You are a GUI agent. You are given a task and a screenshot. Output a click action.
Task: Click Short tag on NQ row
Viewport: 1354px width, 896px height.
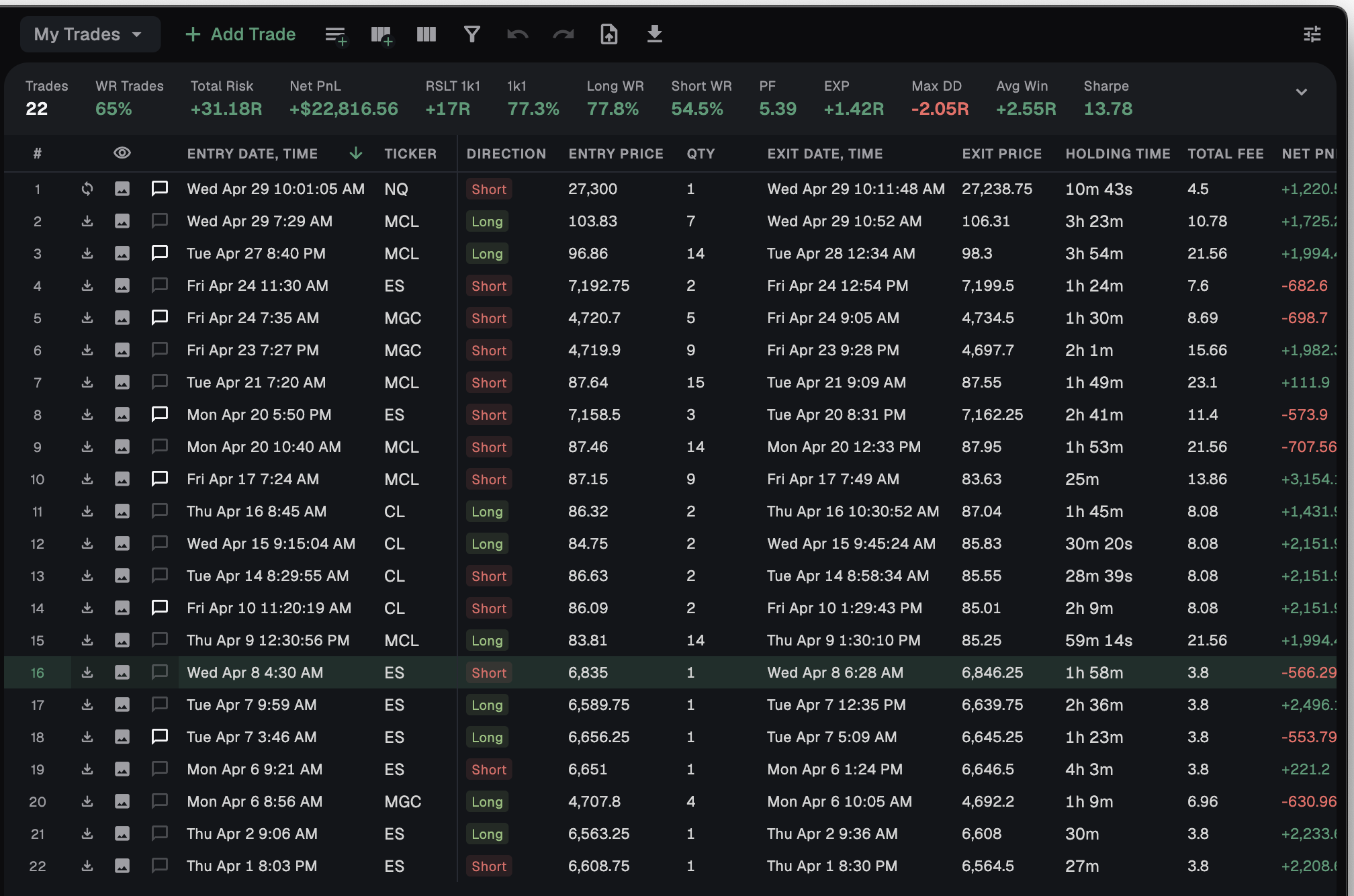click(x=489, y=189)
